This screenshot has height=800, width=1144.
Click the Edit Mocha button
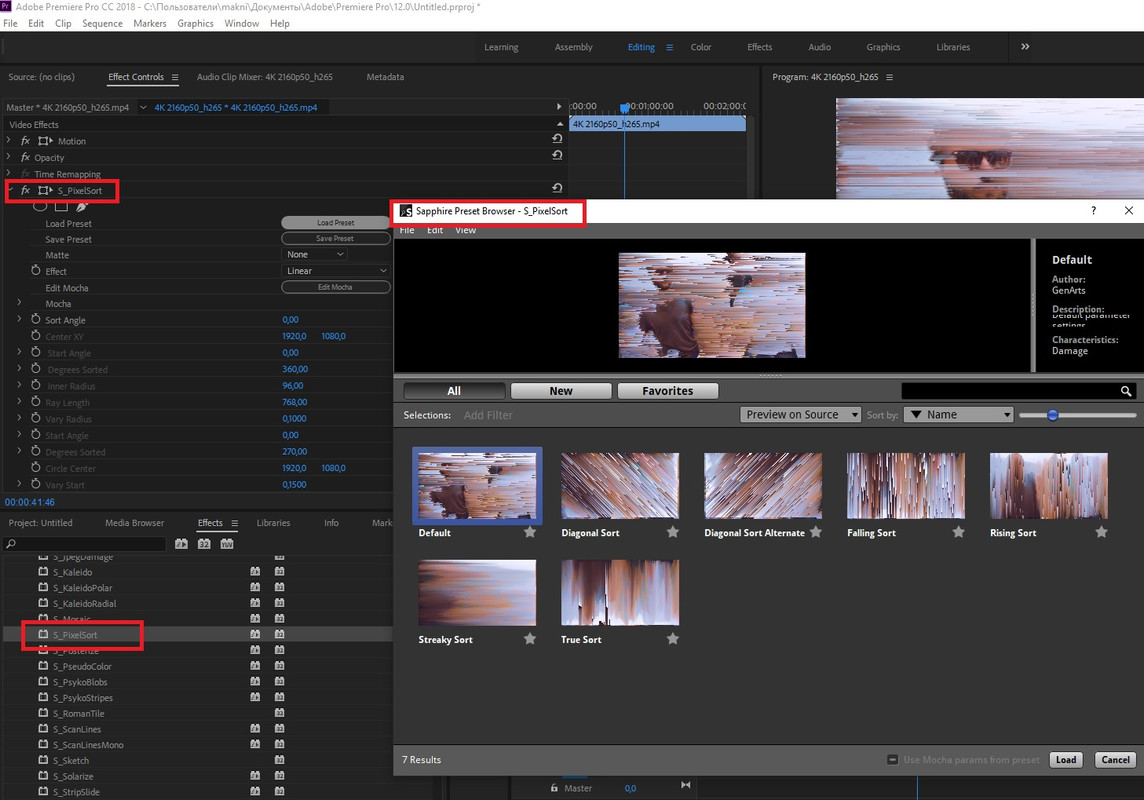tap(336, 287)
